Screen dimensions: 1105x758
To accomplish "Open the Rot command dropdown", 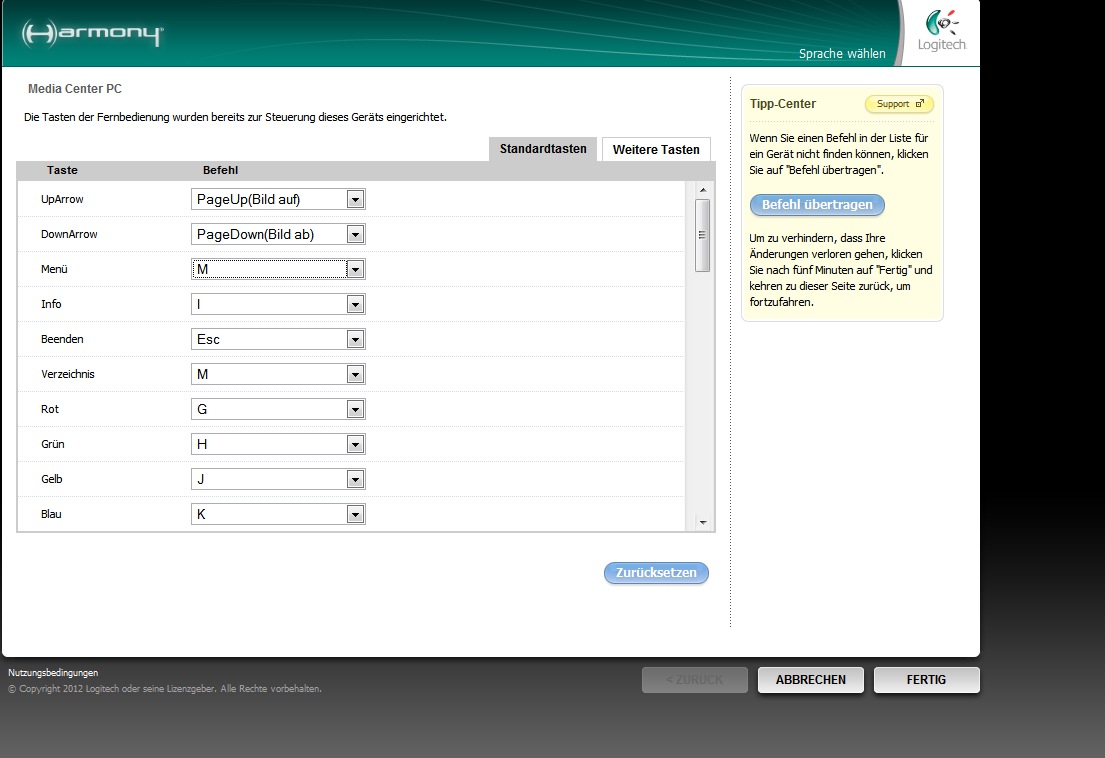I will [x=278, y=409].
